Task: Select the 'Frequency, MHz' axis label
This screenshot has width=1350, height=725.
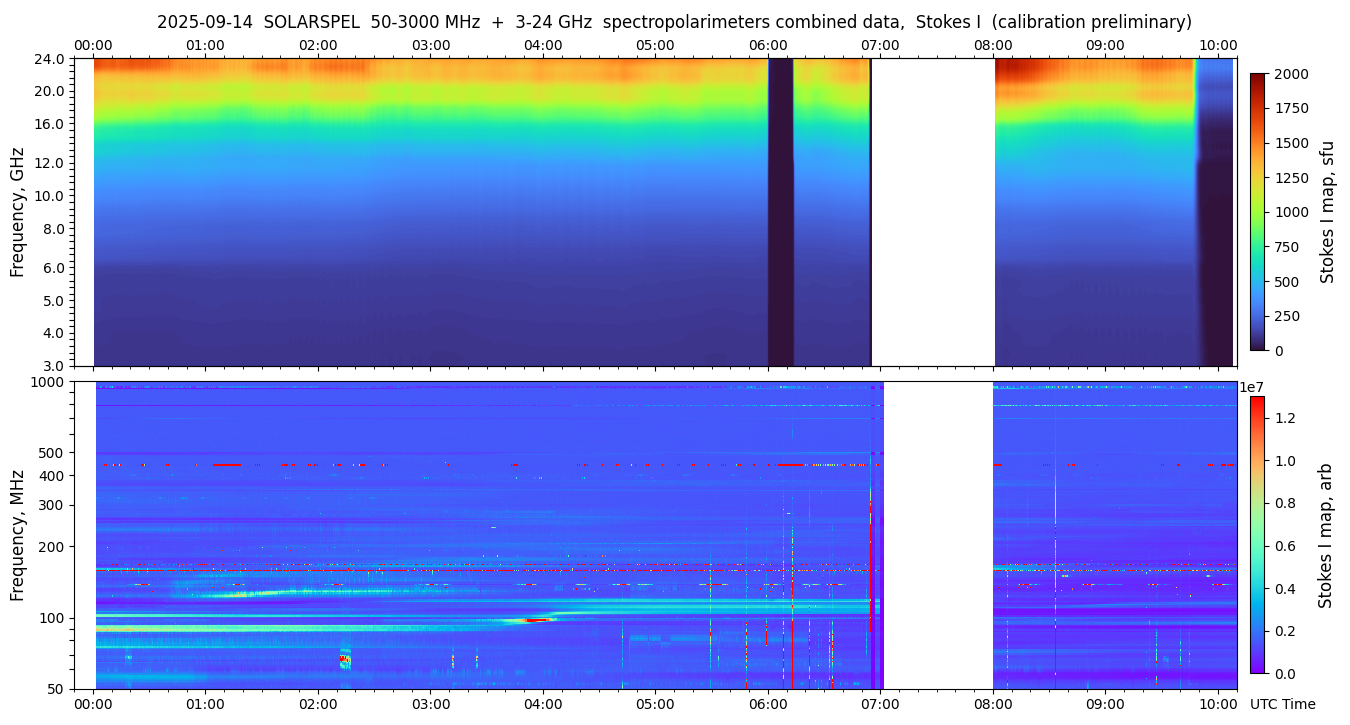Action: coord(17,535)
